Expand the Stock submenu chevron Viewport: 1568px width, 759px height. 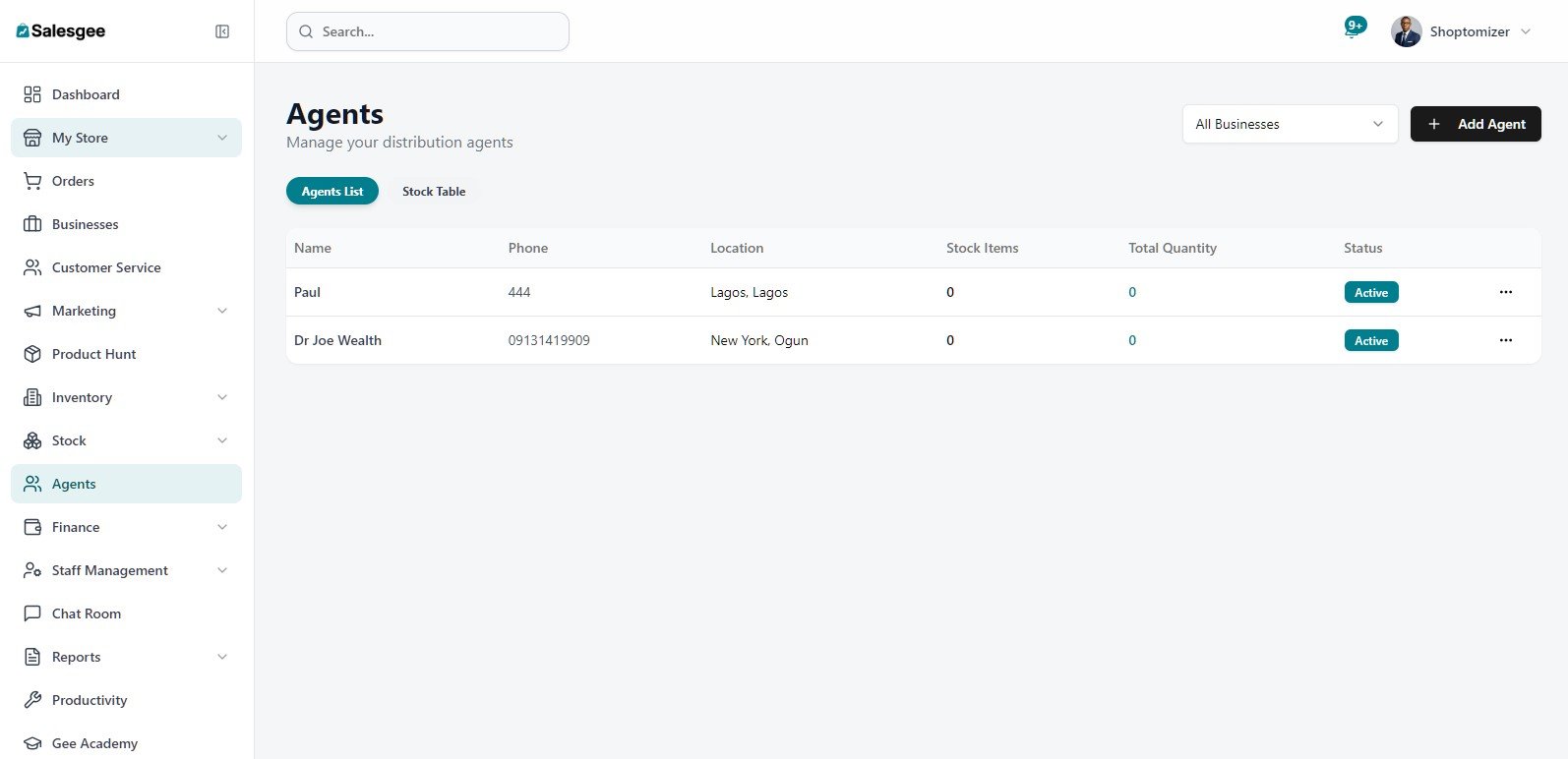point(222,440)
